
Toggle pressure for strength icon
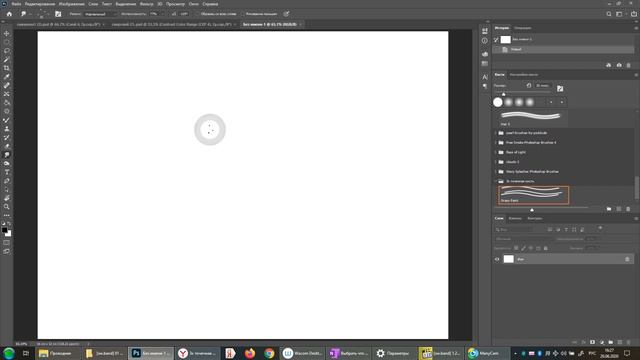(287, 14)
